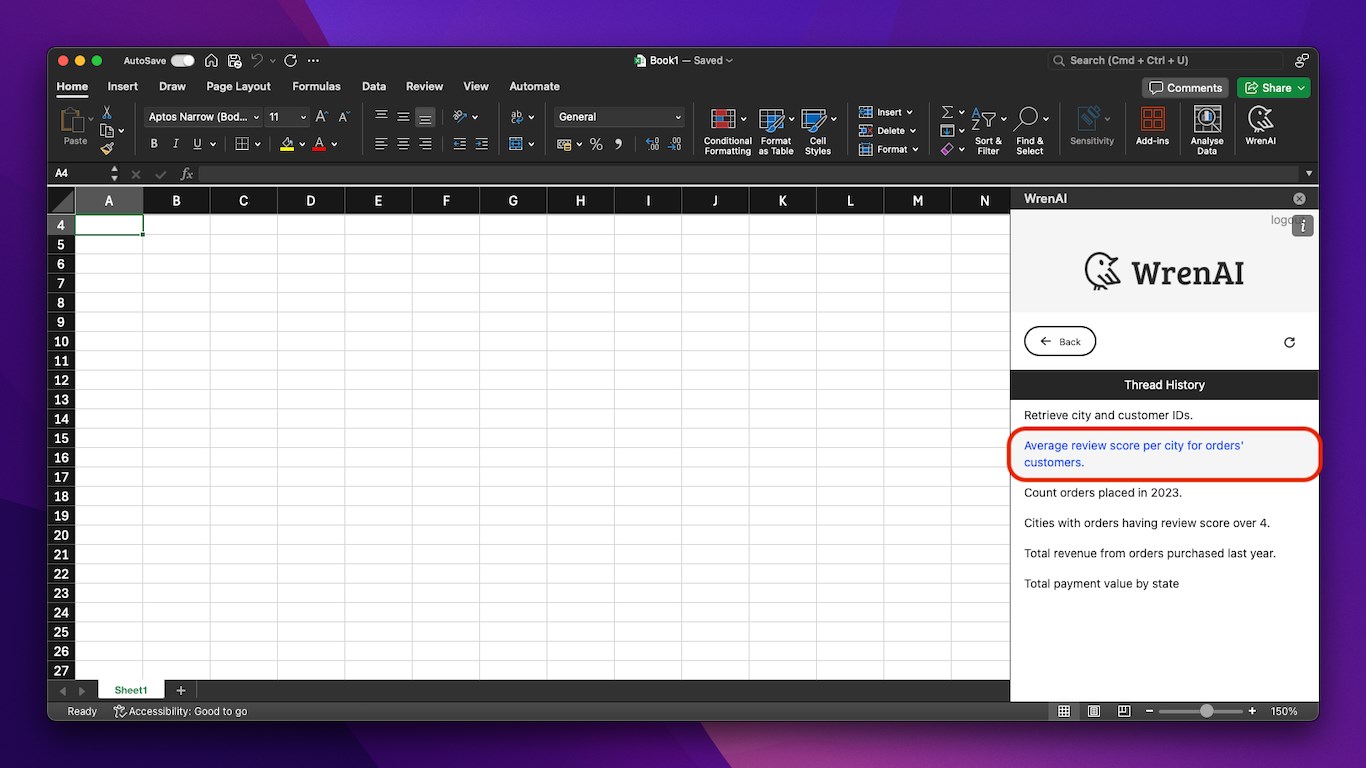Toggle bottom vertical alignment
Image resolution: width=1366 pixels, height=768 pixels.
425,117
